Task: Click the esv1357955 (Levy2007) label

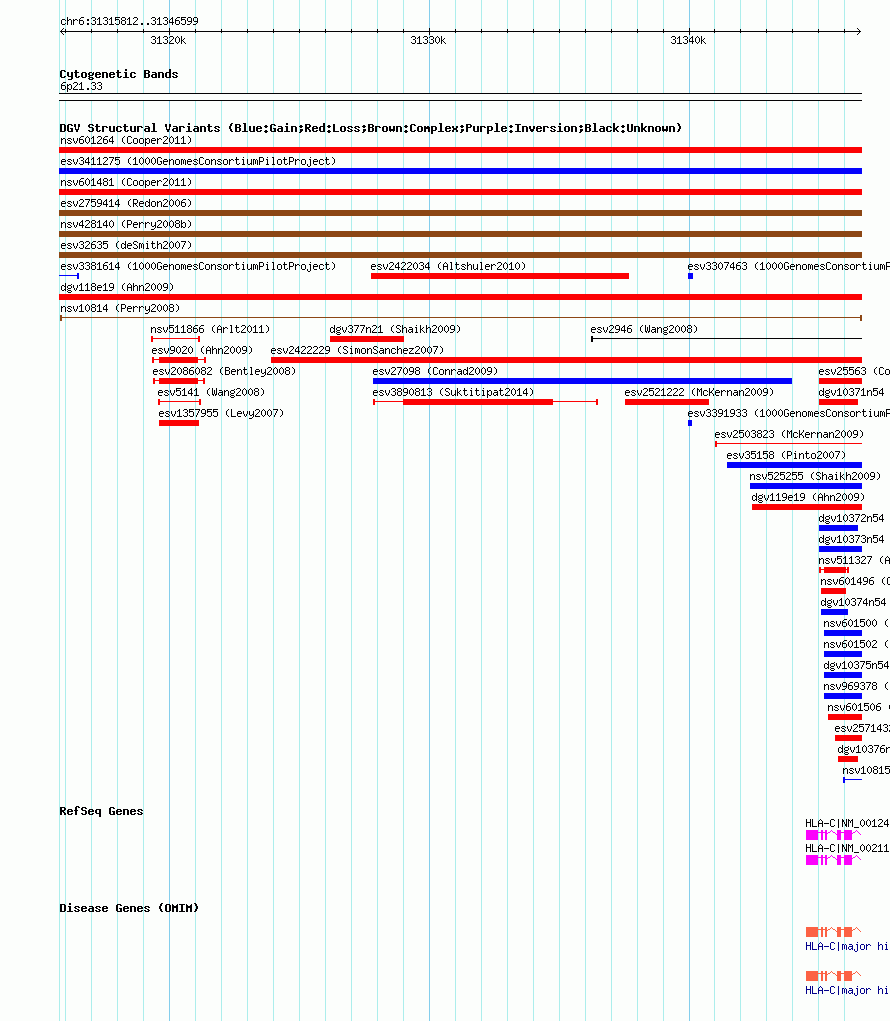Action: click(221, 413)
